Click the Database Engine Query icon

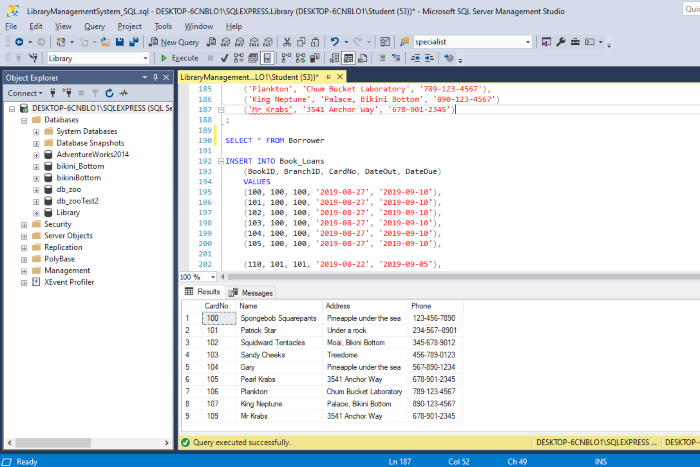tap(212, 42)
